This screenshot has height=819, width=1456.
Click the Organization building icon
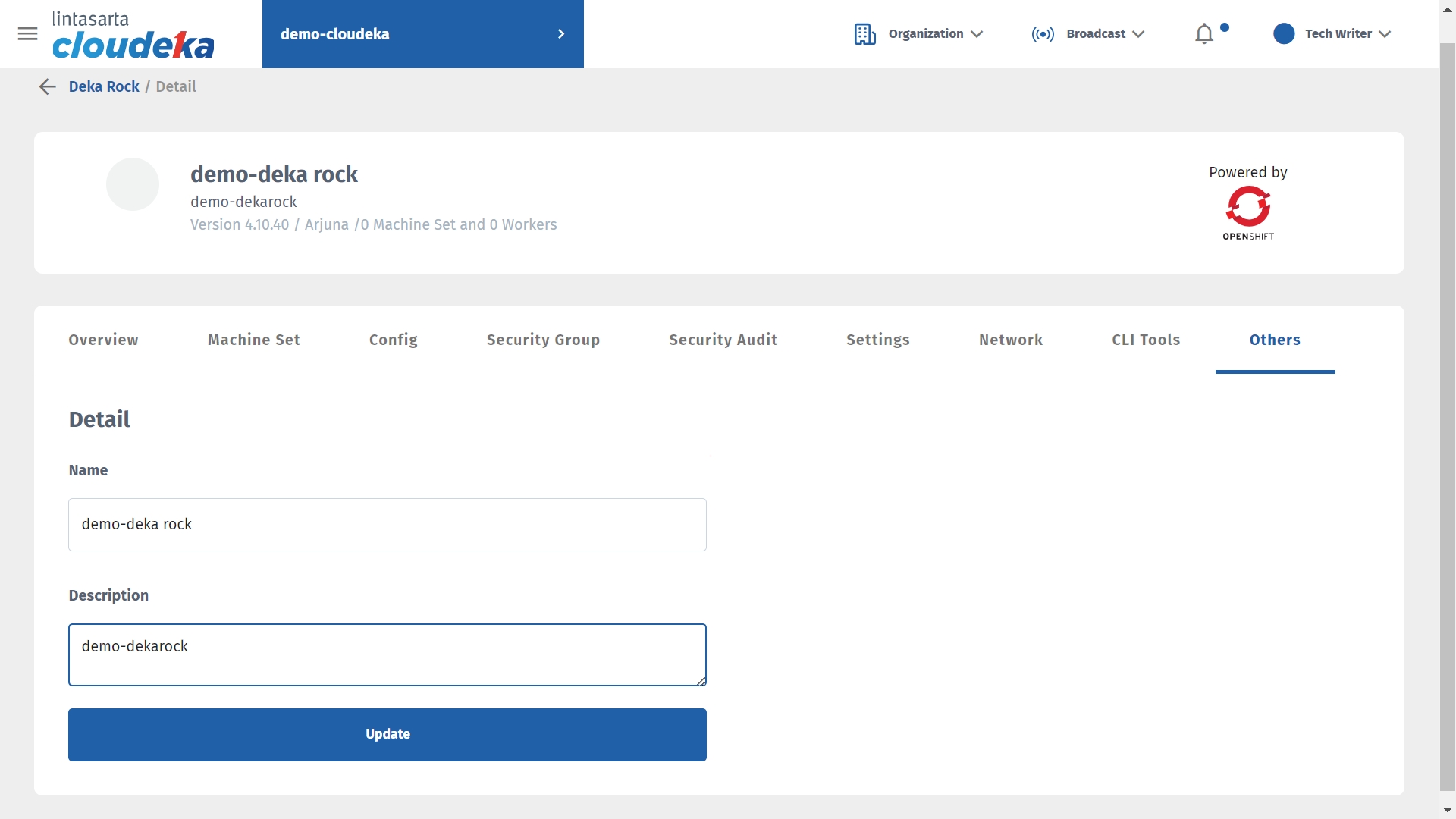coord(864,34)
